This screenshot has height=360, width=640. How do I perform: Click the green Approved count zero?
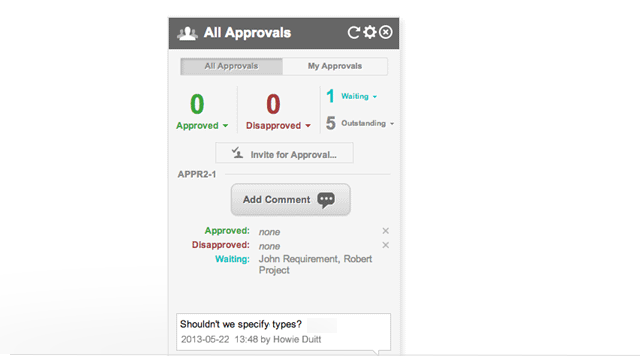coord(197,104)
